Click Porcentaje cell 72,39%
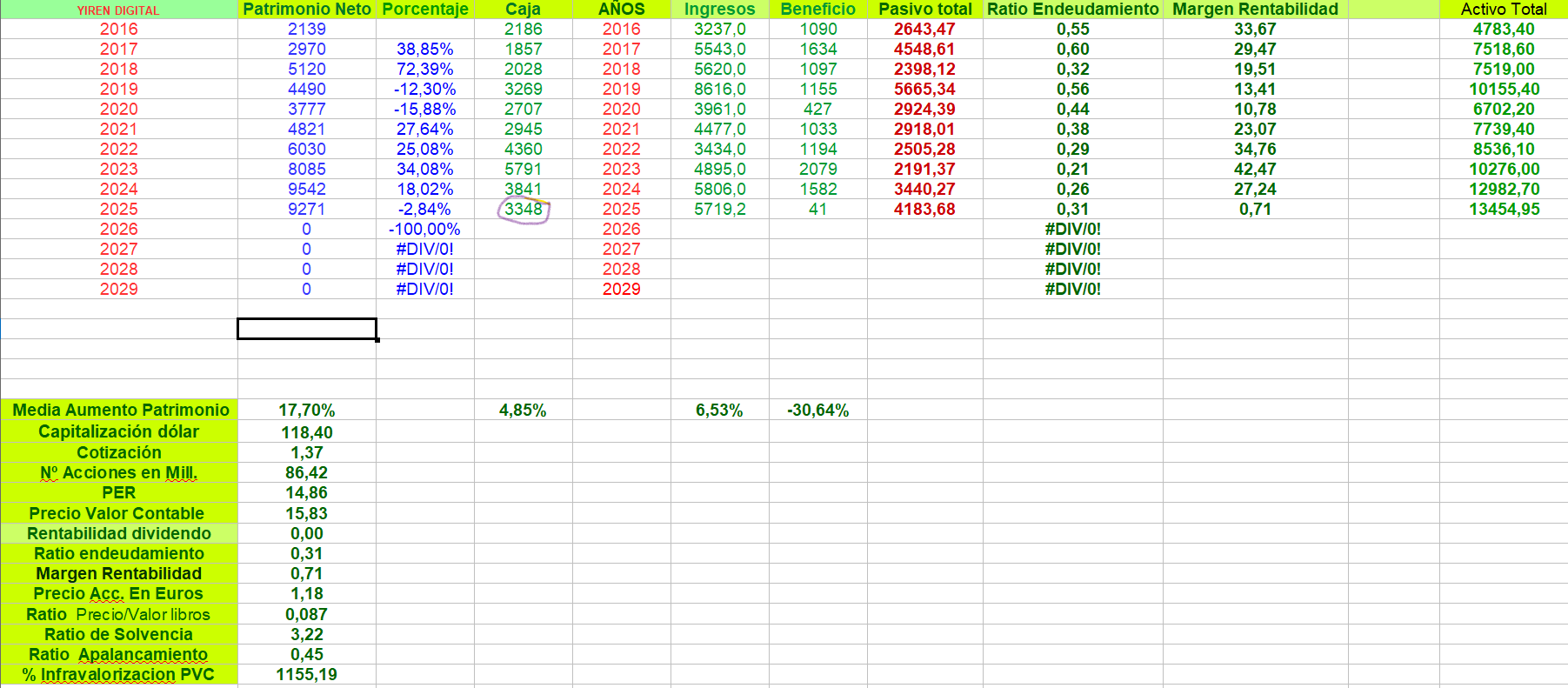 tap(425, 69)
